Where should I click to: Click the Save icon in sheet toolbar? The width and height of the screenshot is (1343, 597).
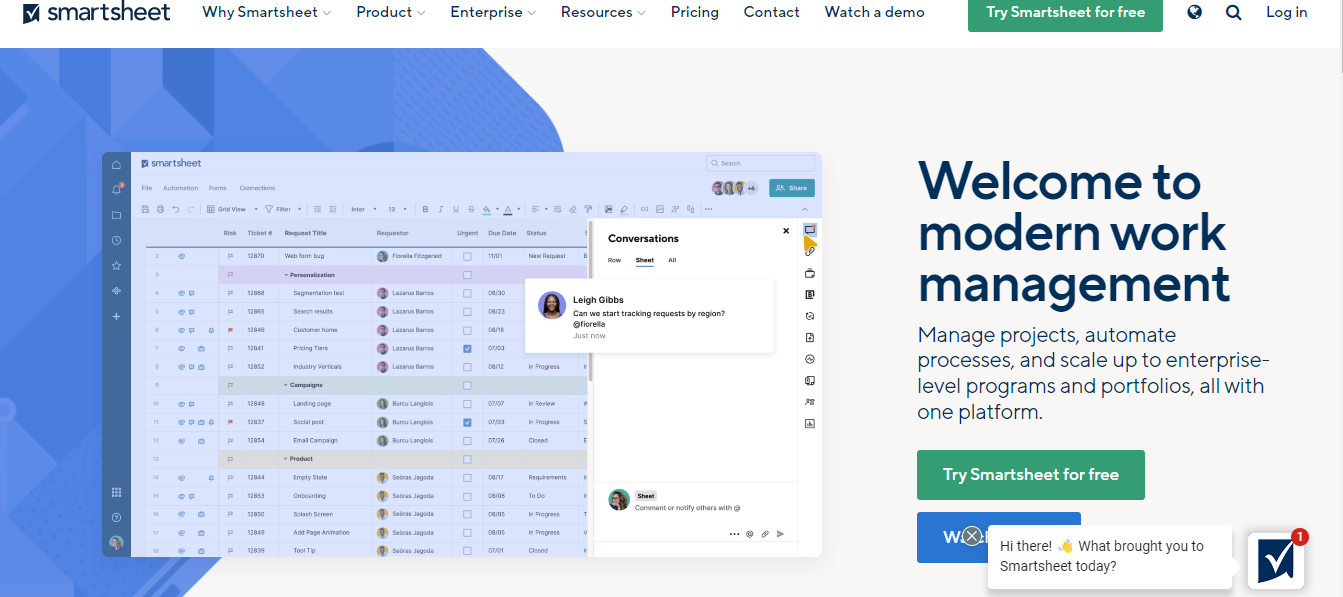[x=145, y=209]
